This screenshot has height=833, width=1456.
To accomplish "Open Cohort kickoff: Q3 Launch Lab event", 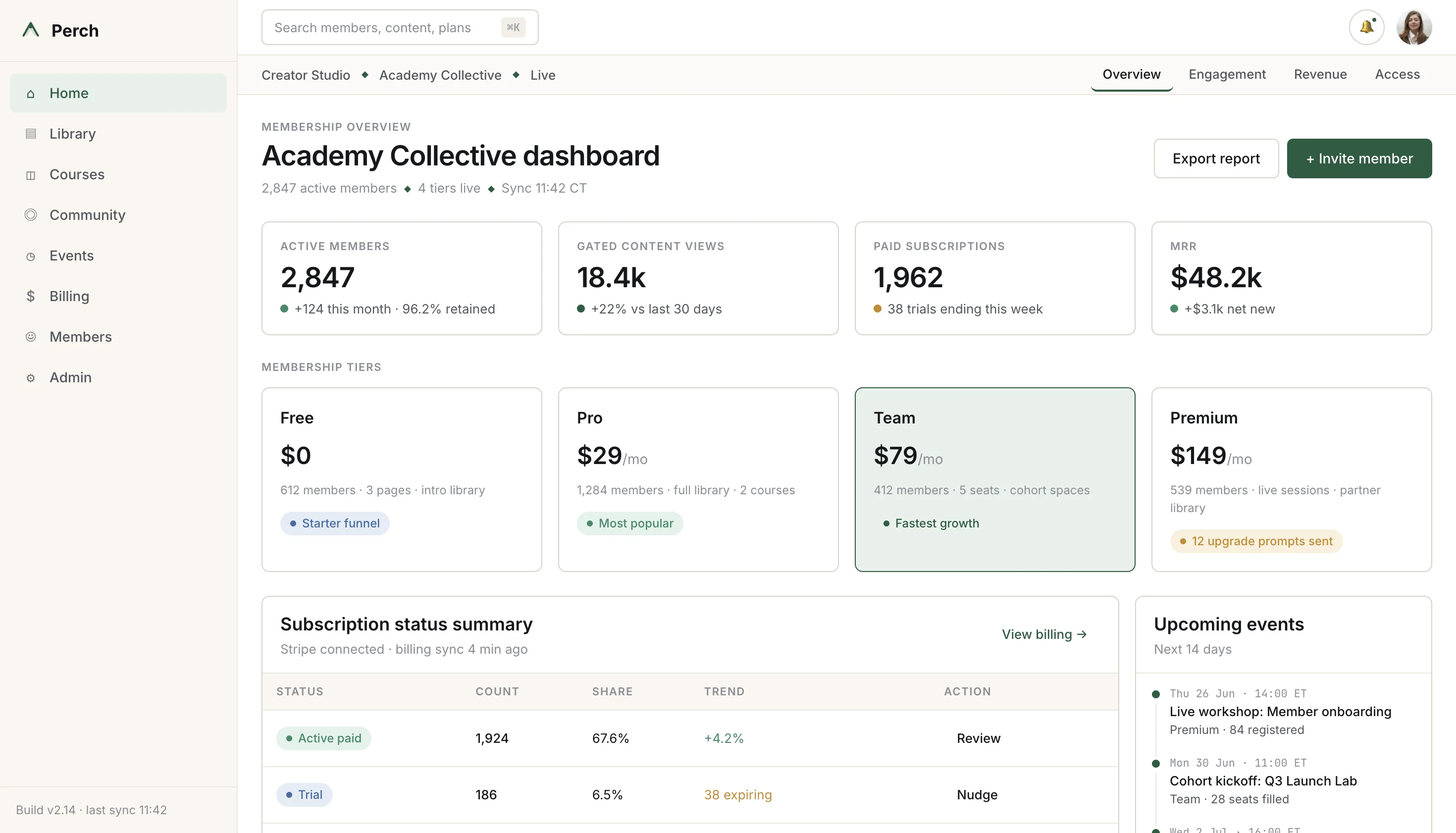I will point(1263,781).
